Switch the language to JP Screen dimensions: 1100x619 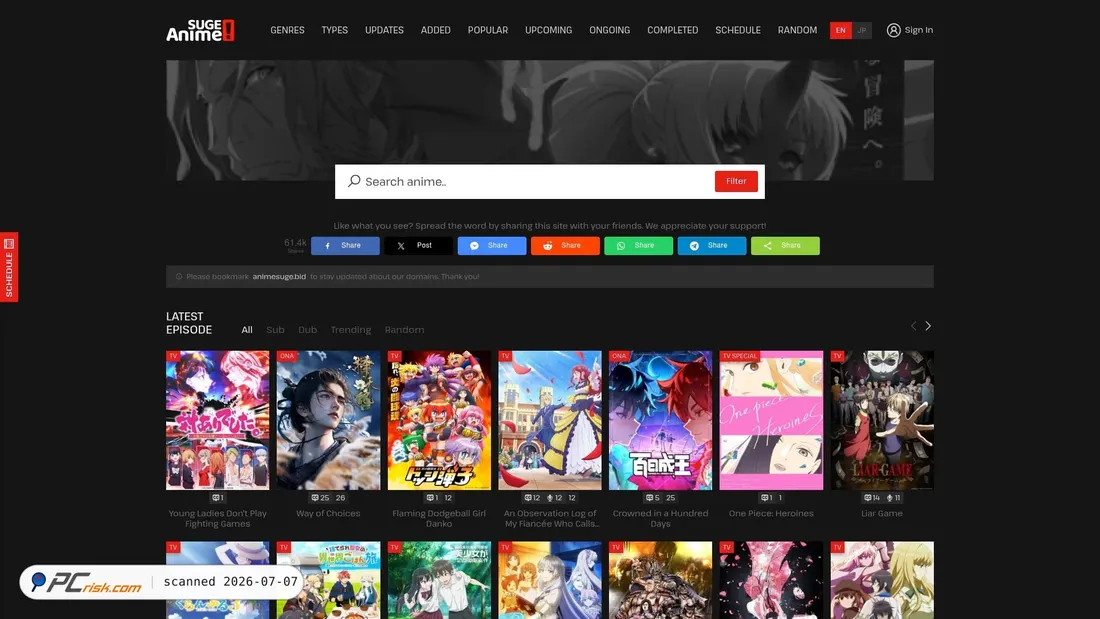point(861,30)
